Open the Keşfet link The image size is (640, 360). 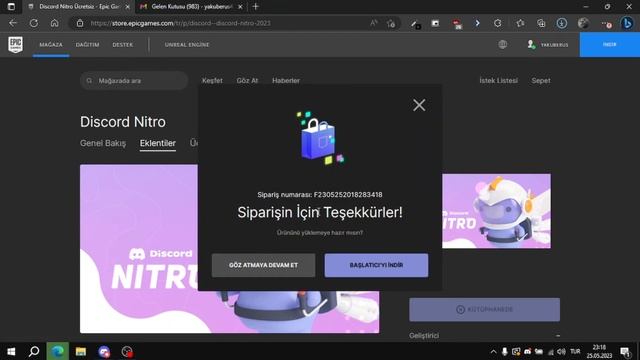pyautogui.click(x=212, y=80)
